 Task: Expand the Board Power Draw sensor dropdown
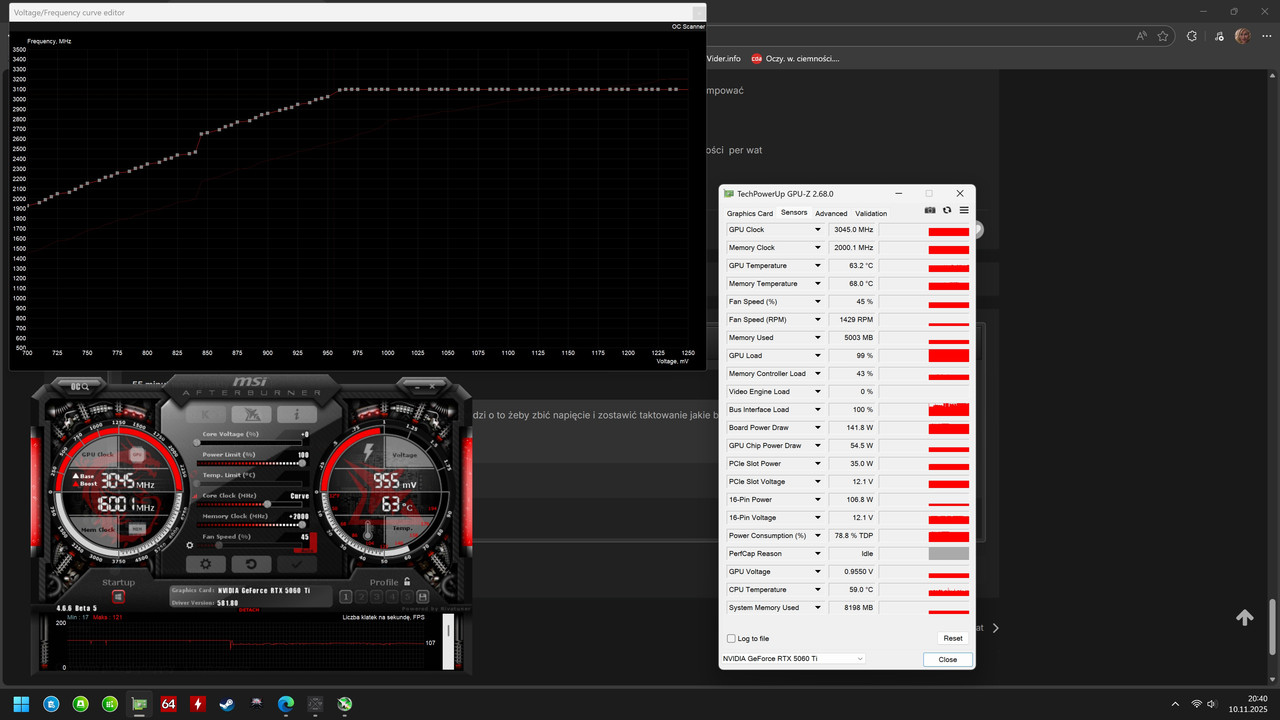(818, 428)
